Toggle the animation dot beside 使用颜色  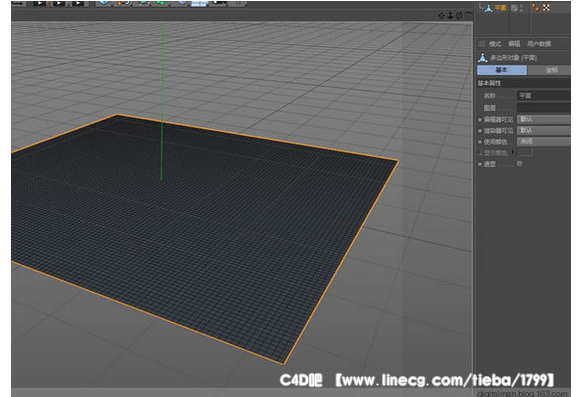[480, 142]
